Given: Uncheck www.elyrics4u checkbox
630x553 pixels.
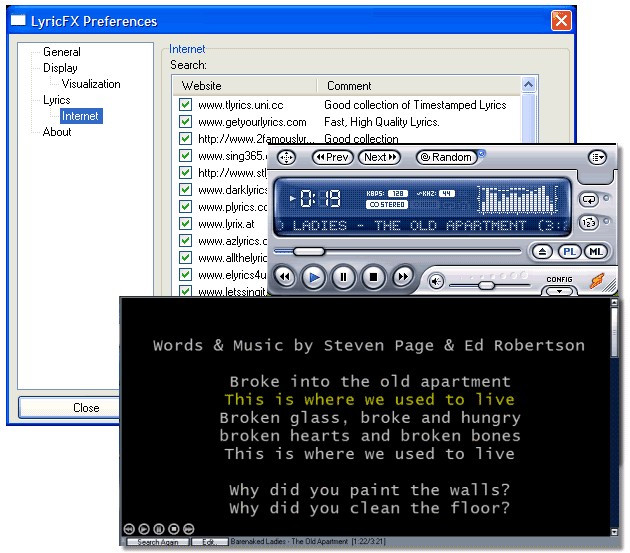Looking at the screenshot, I should pyautogui.click(x=185, y=274).
